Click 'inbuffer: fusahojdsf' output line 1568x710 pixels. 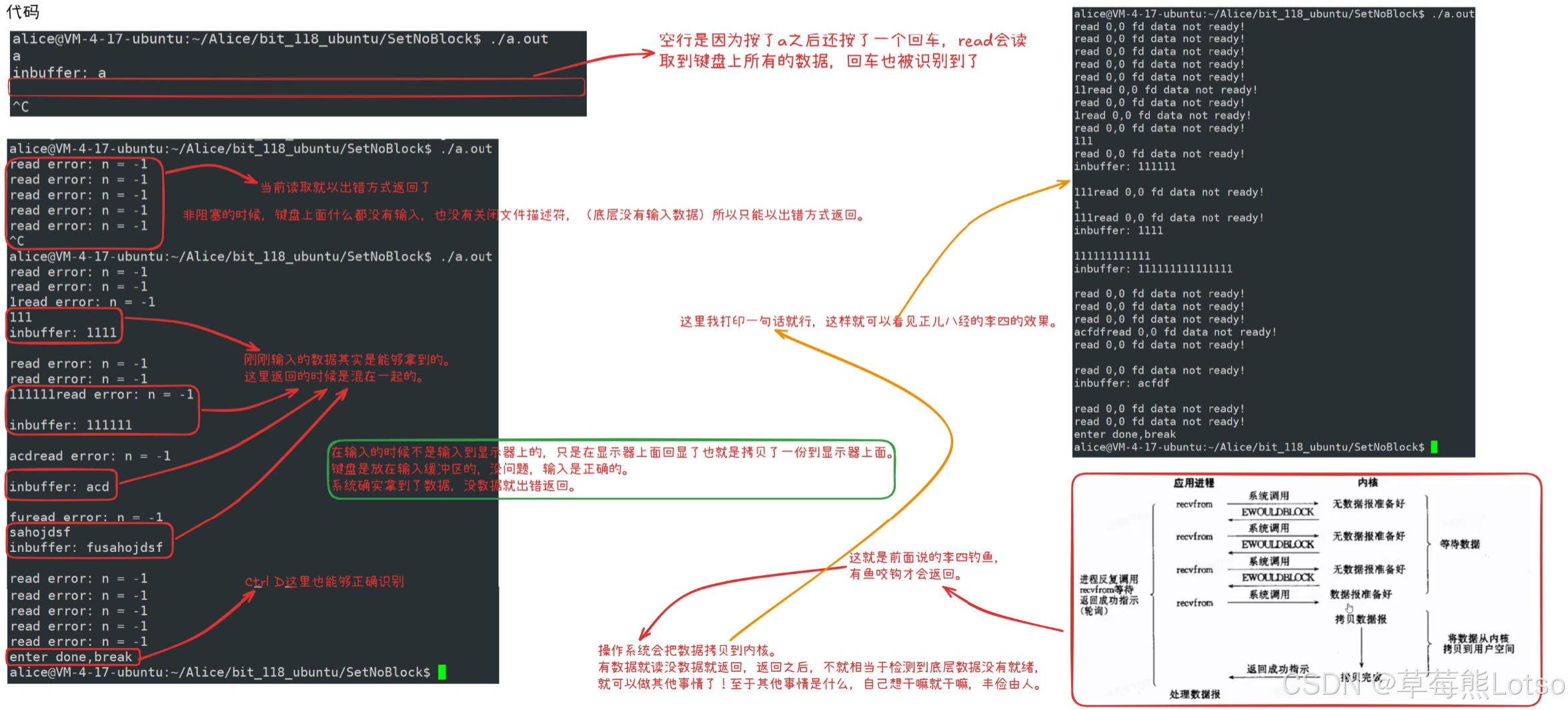86,547
